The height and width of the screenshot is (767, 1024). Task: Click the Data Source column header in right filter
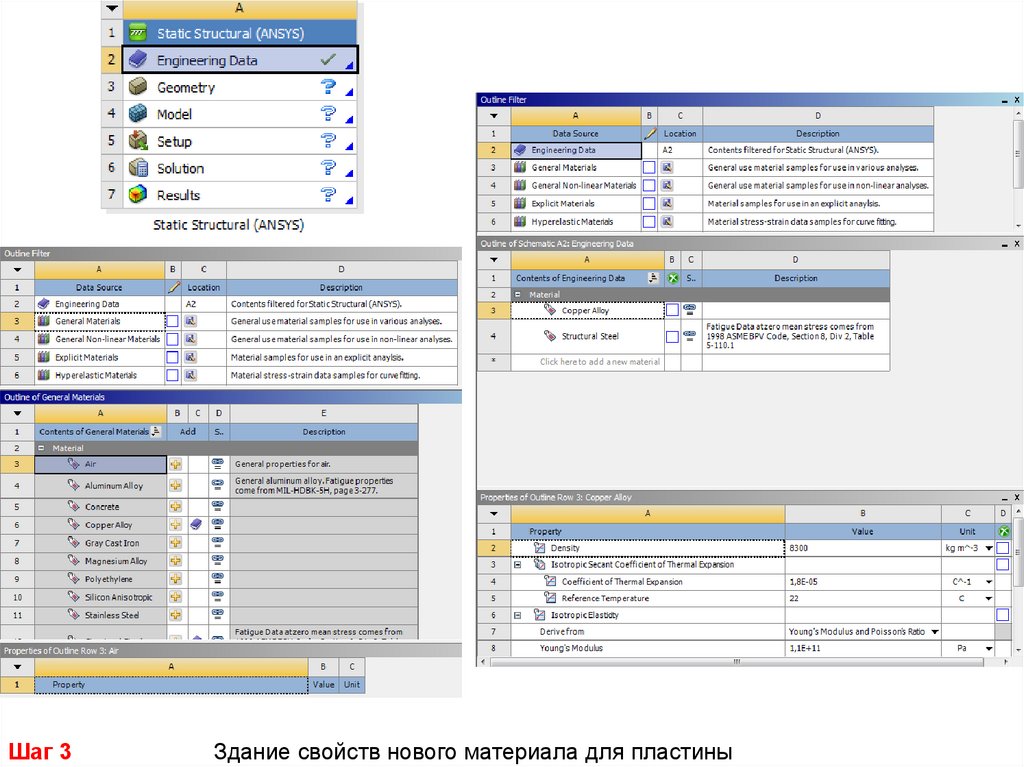tap(575, 133)
